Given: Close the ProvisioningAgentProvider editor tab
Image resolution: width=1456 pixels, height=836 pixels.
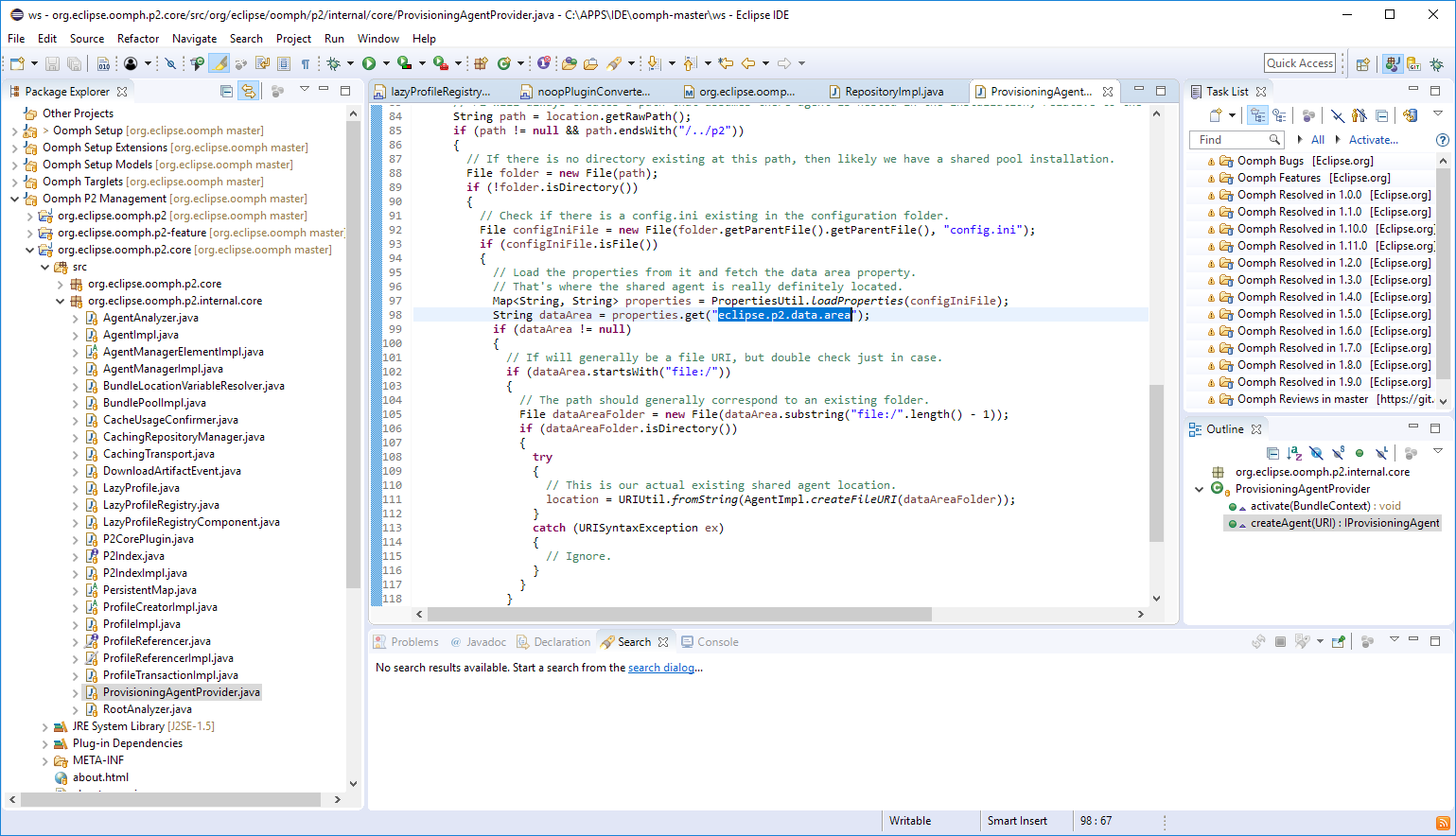Looking at the screenshot, I should 1108,92.
